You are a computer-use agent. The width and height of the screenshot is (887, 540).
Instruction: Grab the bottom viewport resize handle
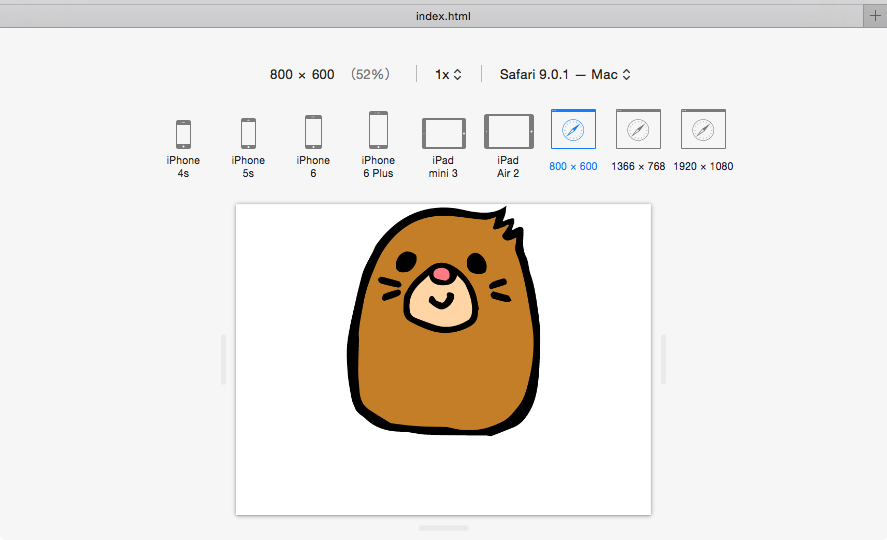tap(444, 528)
